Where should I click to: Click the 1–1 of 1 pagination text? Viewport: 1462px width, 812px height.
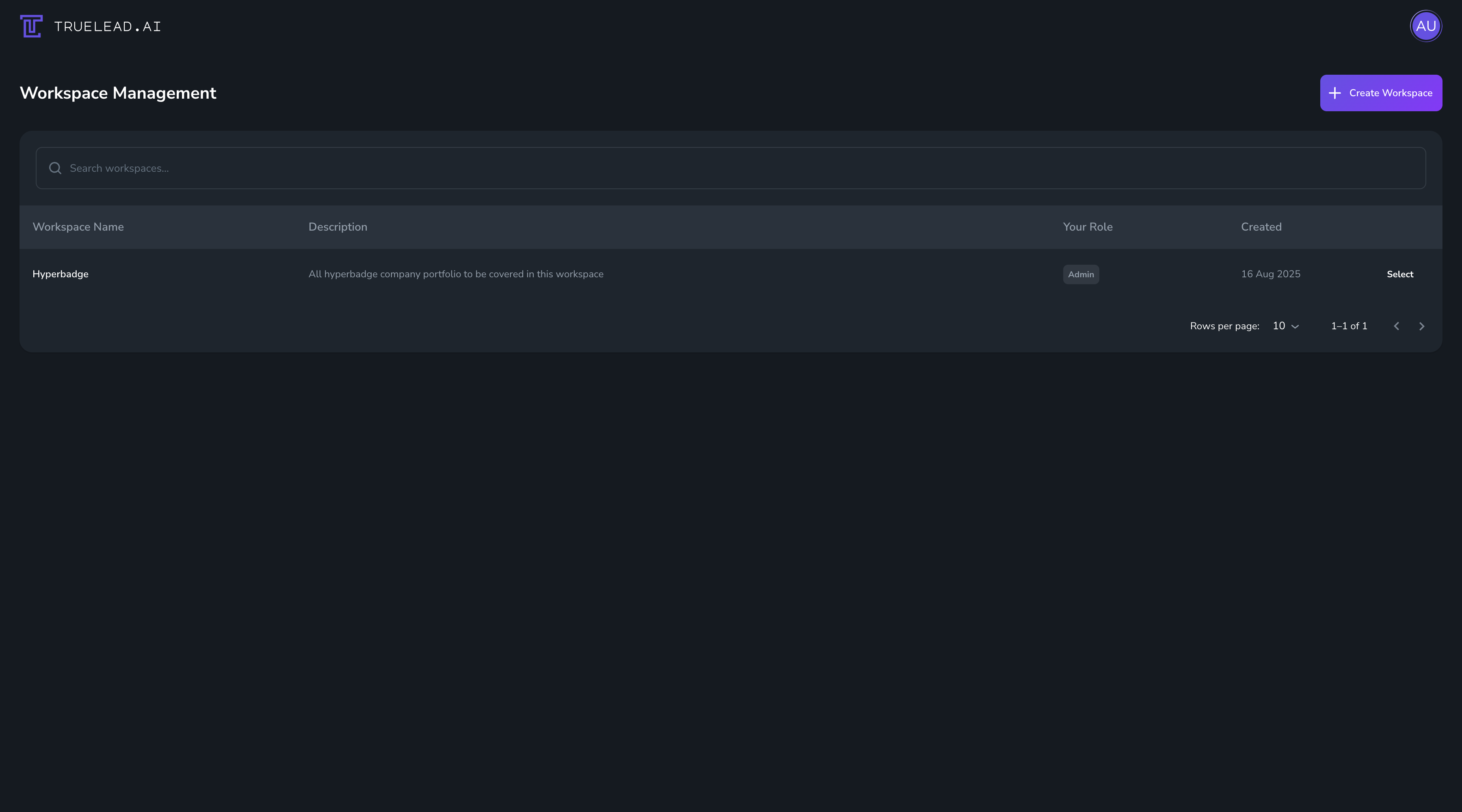(1349, 326)
